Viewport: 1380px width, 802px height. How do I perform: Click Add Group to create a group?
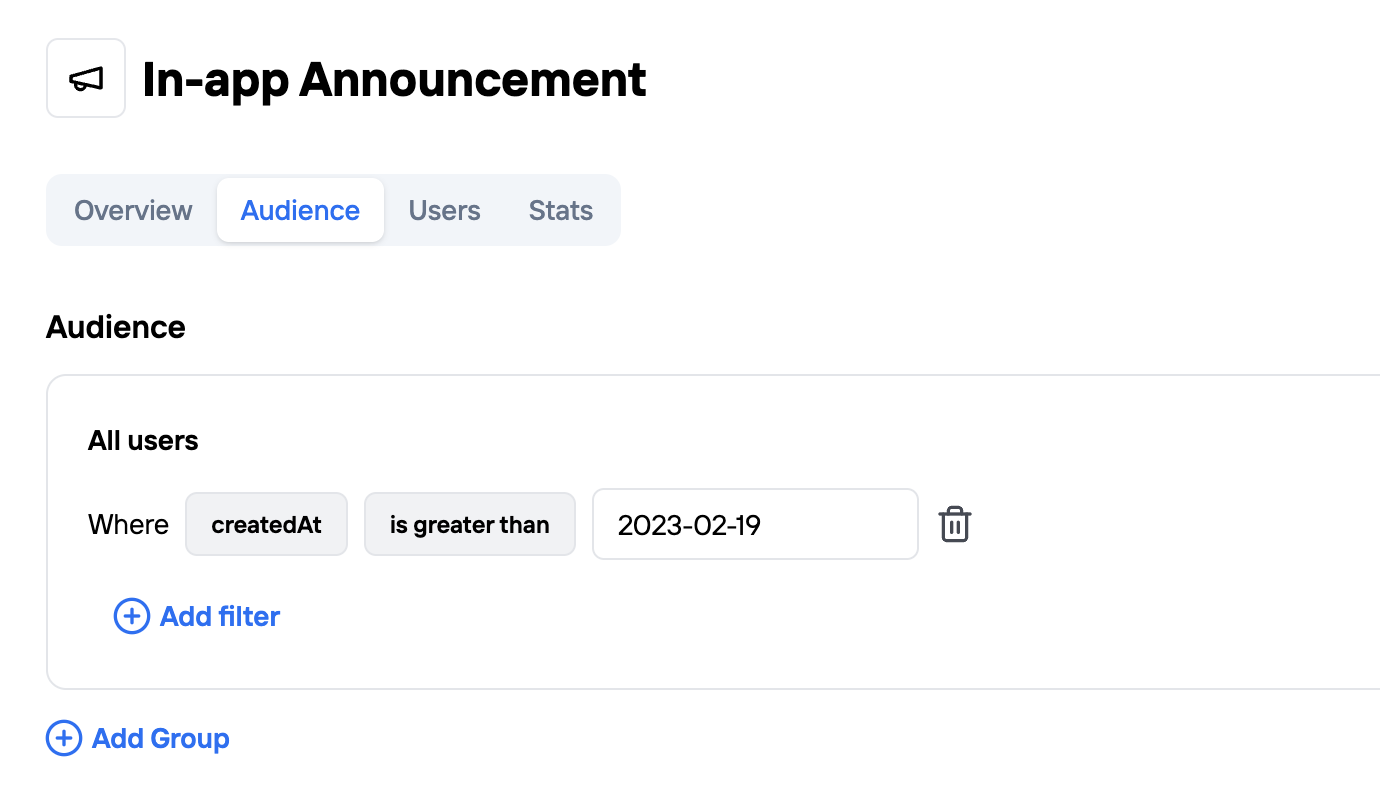(x=160, y=738)
